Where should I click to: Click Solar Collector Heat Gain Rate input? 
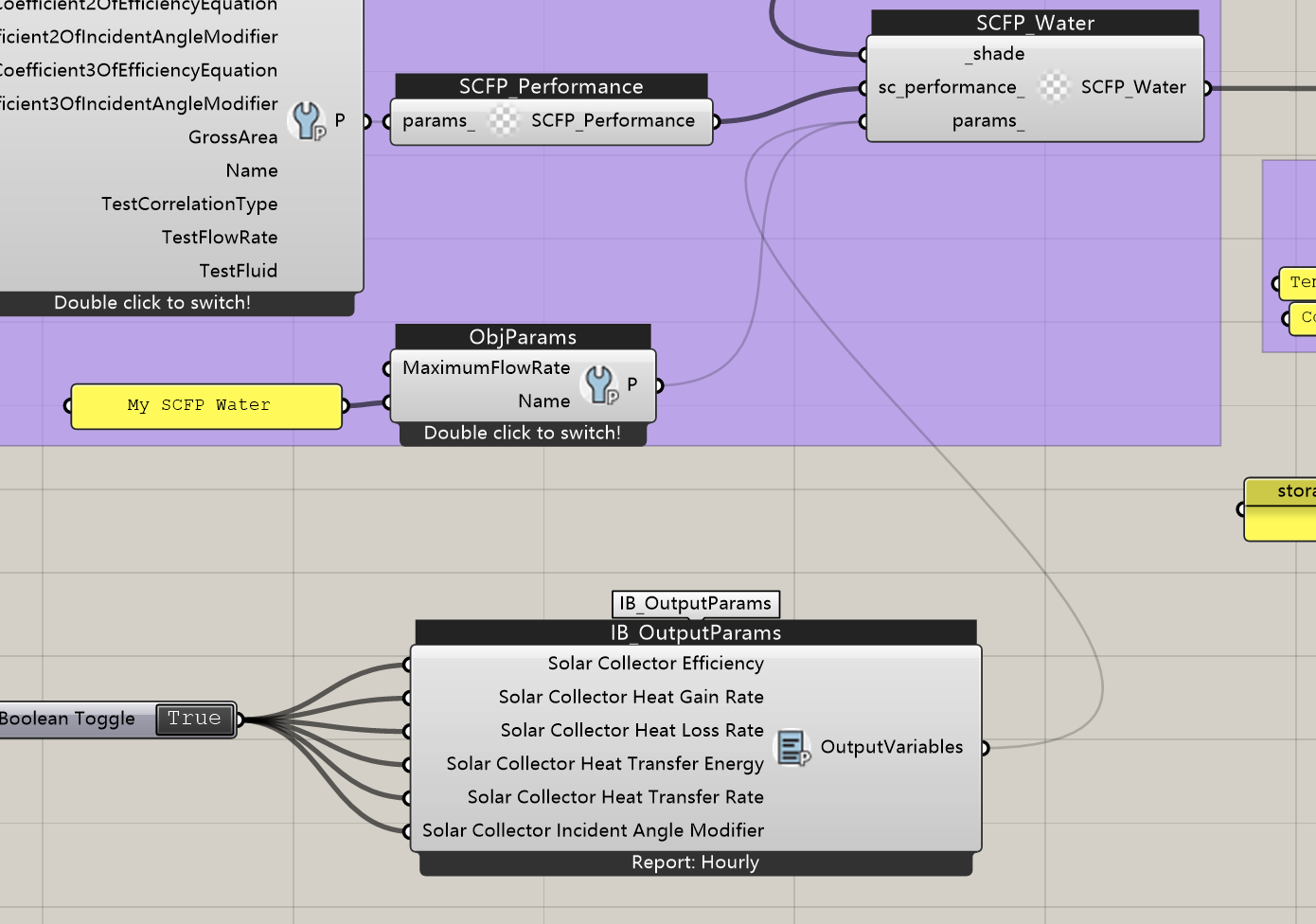tap(631, 697)
